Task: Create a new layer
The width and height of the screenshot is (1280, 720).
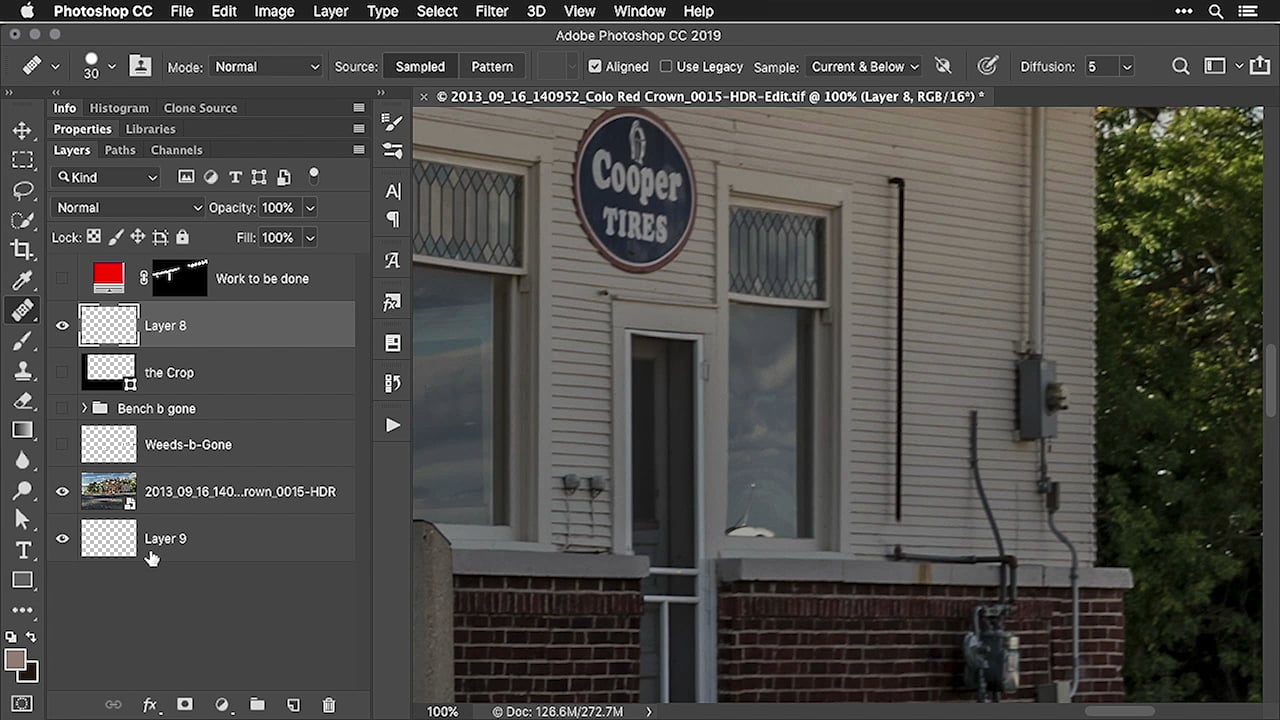Action: 293,705
